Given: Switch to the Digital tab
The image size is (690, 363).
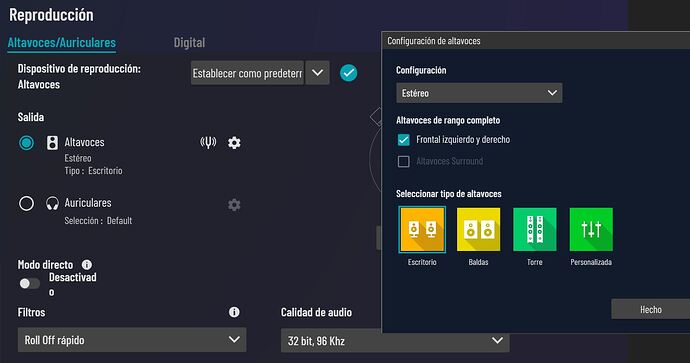Looking at the screenshot, I should 189,43.
